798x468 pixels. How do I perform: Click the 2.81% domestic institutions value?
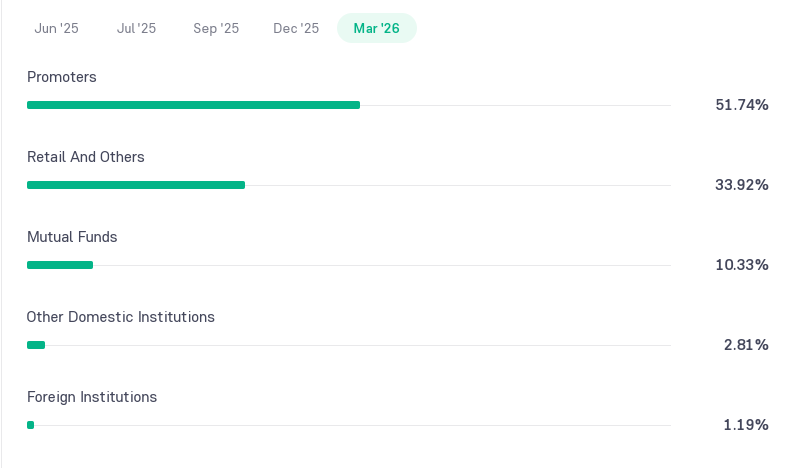[746, 345]
